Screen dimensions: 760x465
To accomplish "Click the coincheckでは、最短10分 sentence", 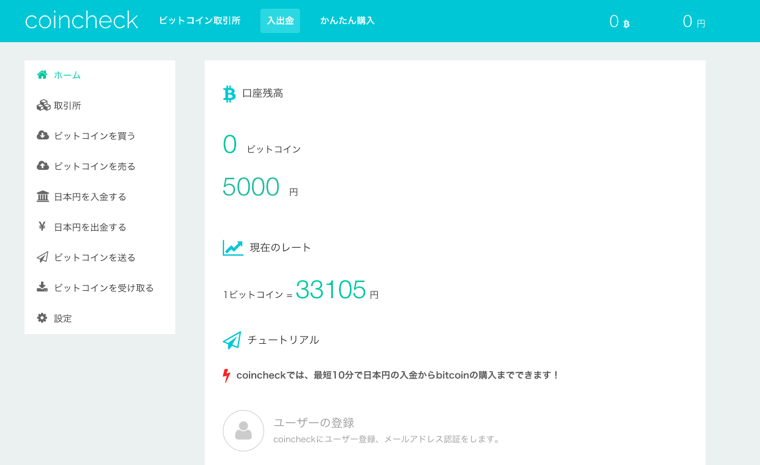I will tap(398, 375).
